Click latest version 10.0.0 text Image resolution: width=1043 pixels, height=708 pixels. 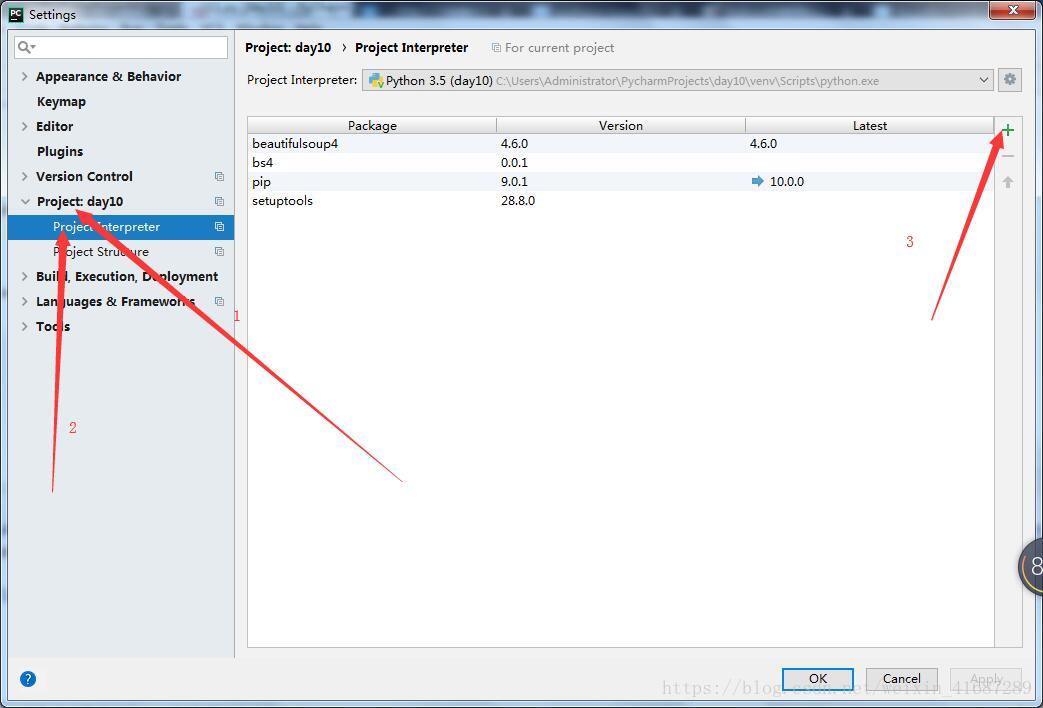787,182
